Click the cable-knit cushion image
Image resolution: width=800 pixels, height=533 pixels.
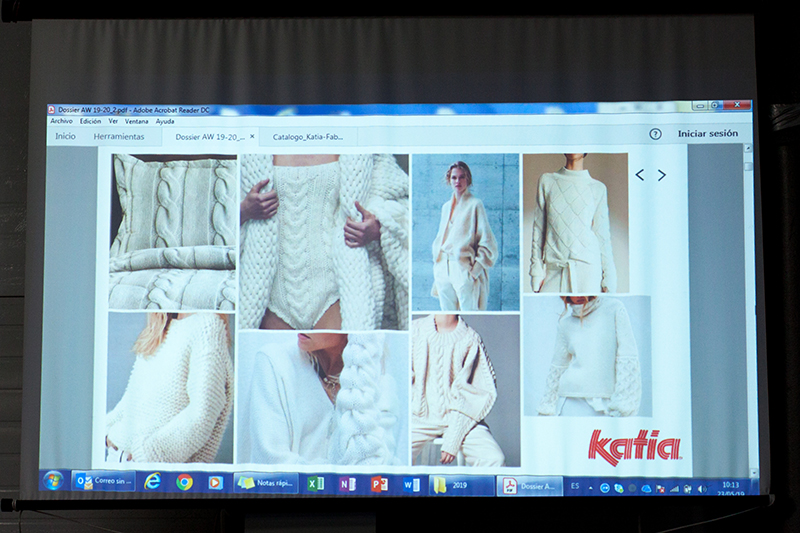click(173, 232)
